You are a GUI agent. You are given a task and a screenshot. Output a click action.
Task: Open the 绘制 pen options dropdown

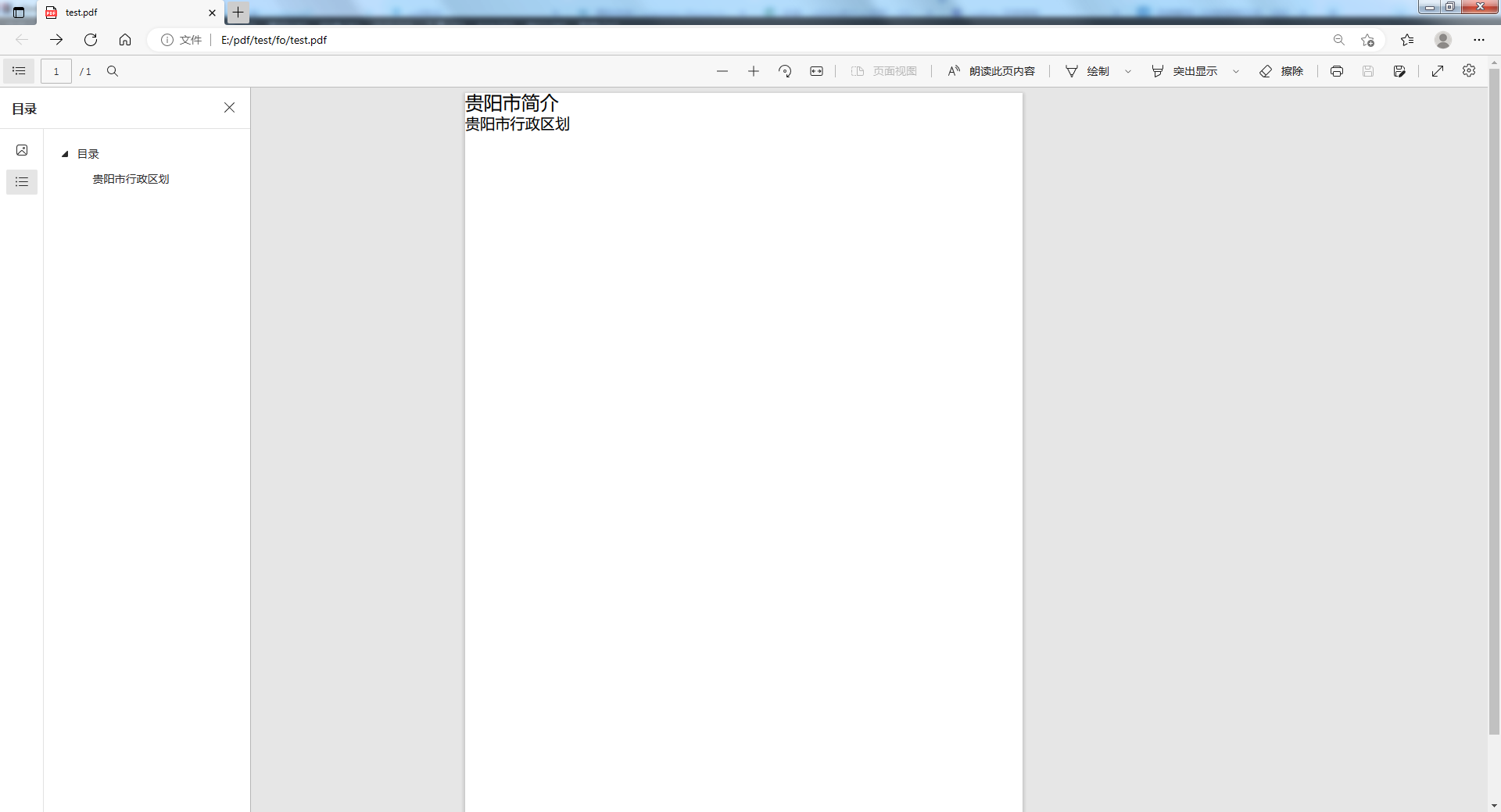[1128, 71]
